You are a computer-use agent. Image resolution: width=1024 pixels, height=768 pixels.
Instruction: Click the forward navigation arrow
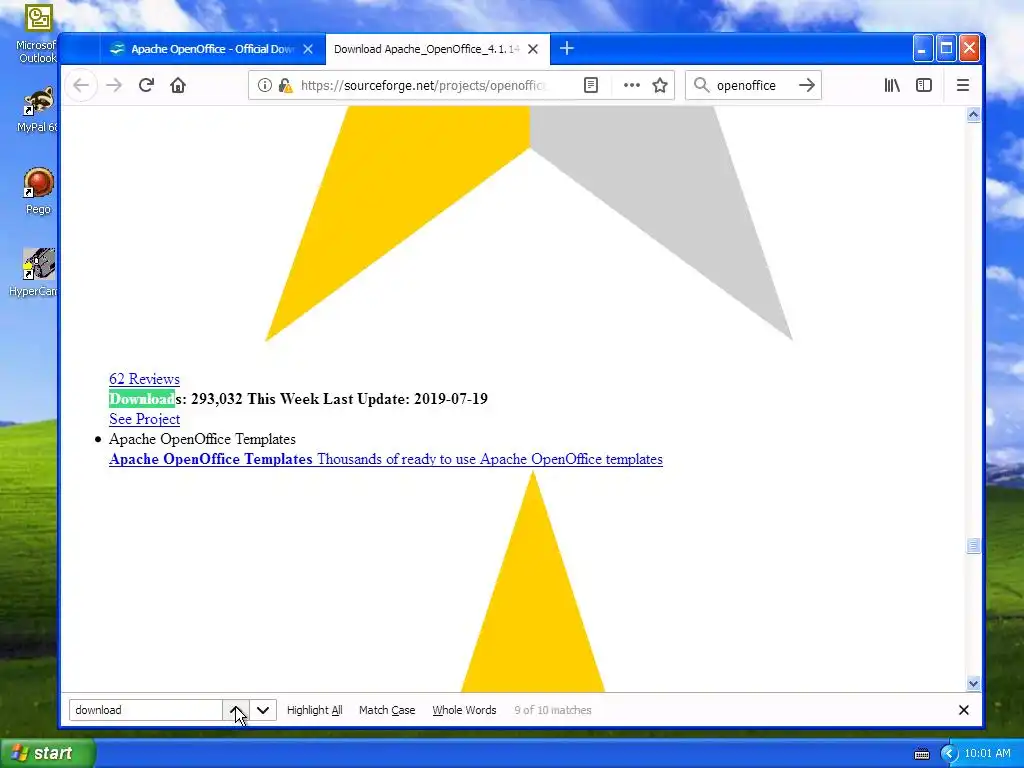[114, 85]
